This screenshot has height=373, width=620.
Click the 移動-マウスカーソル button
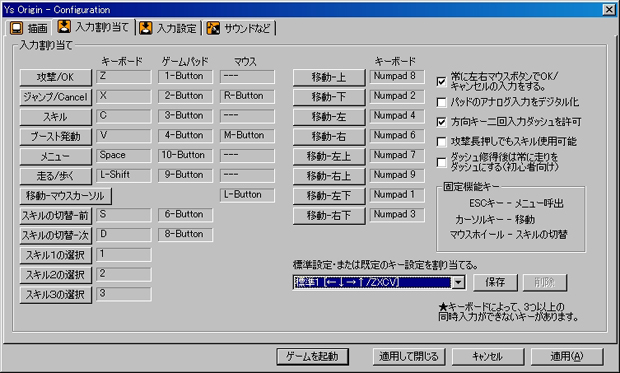(66, 196)
